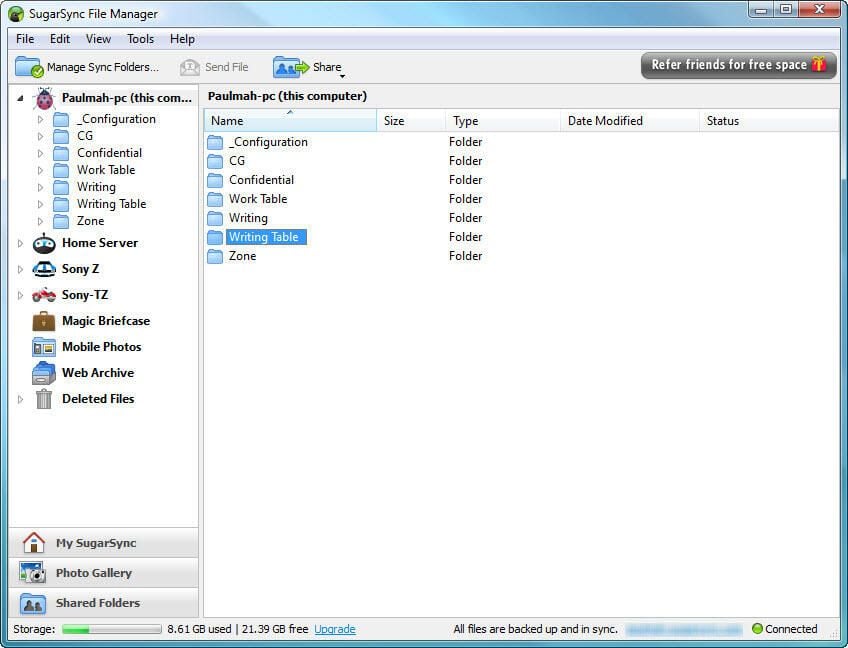Click the _Configuration folder icon in file list
Viewport: 848px width, 648px height.
pos(215,142)
